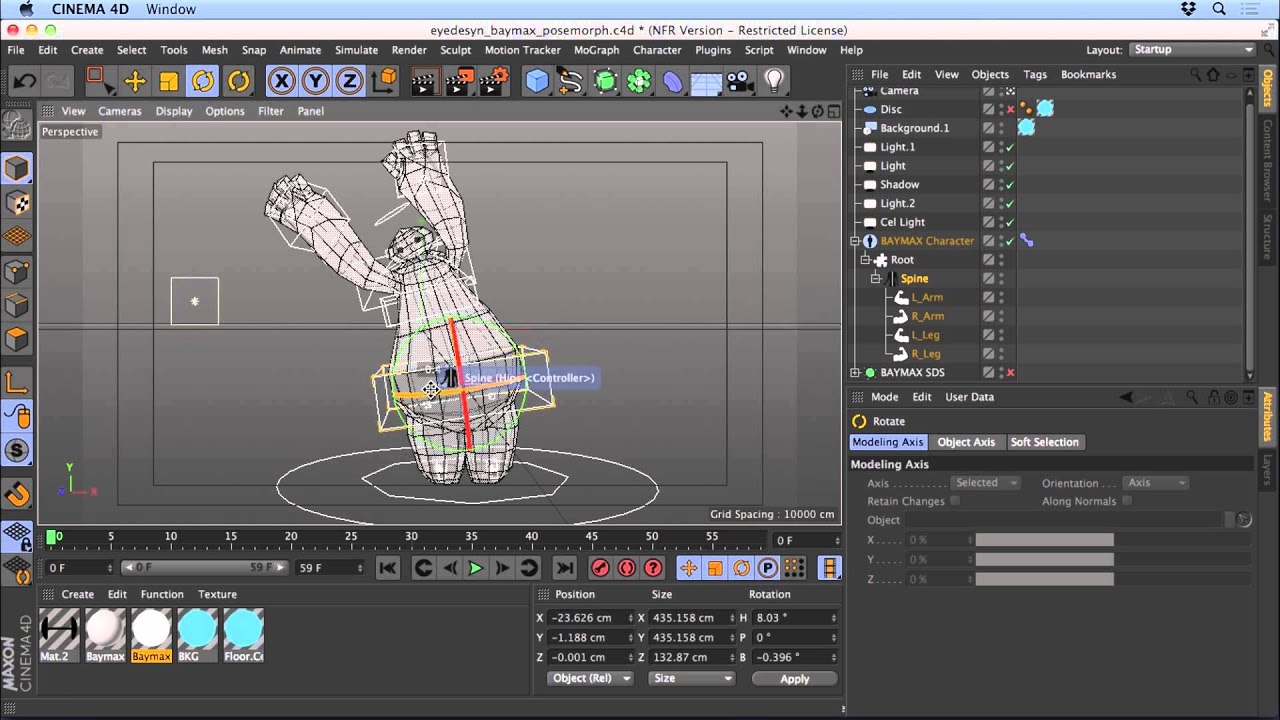Click the Enable Axis L-shaped icon
Viewport: 1280px width, 720px height.
click(17, 381)
